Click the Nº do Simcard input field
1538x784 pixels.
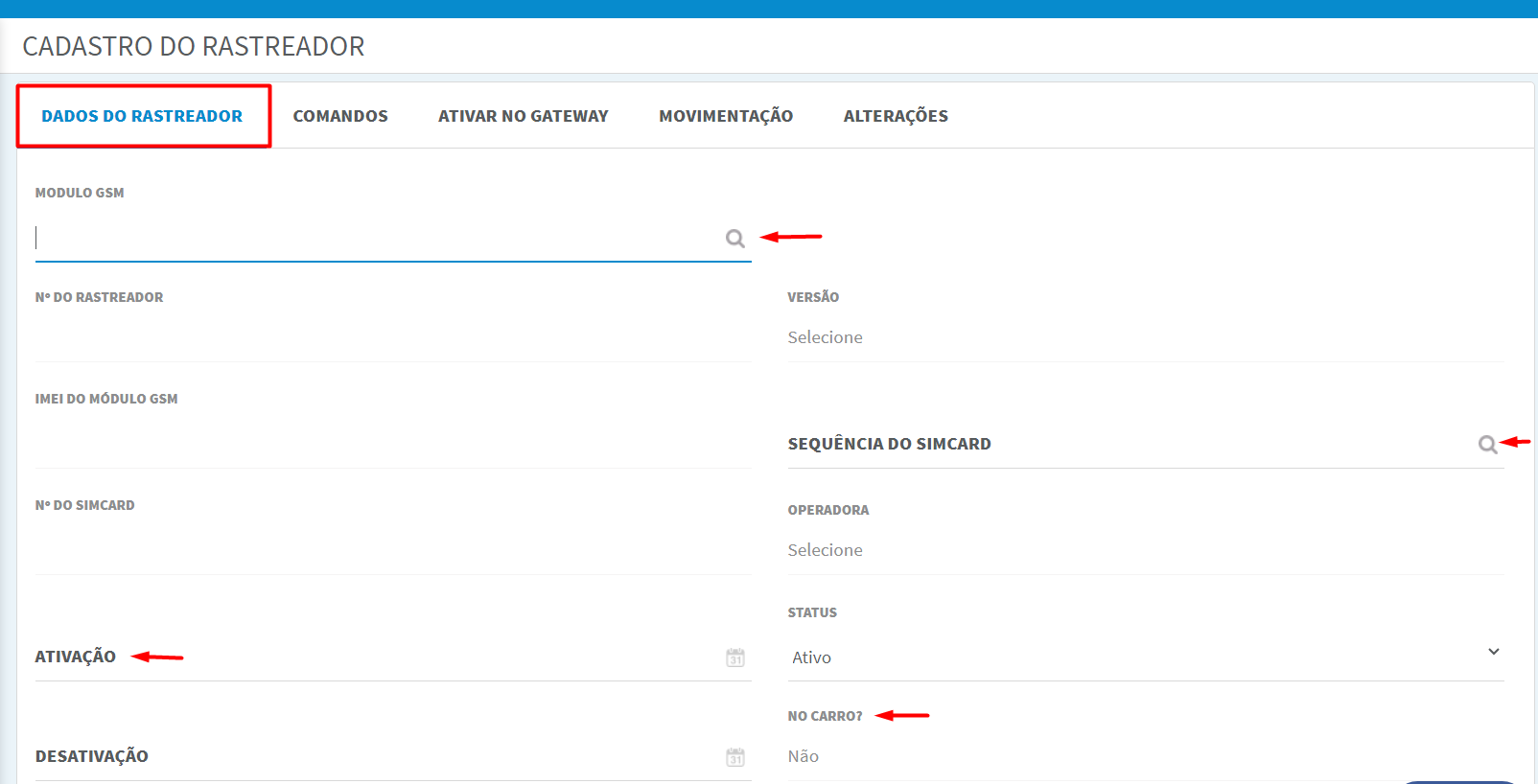tap(393, 549)
